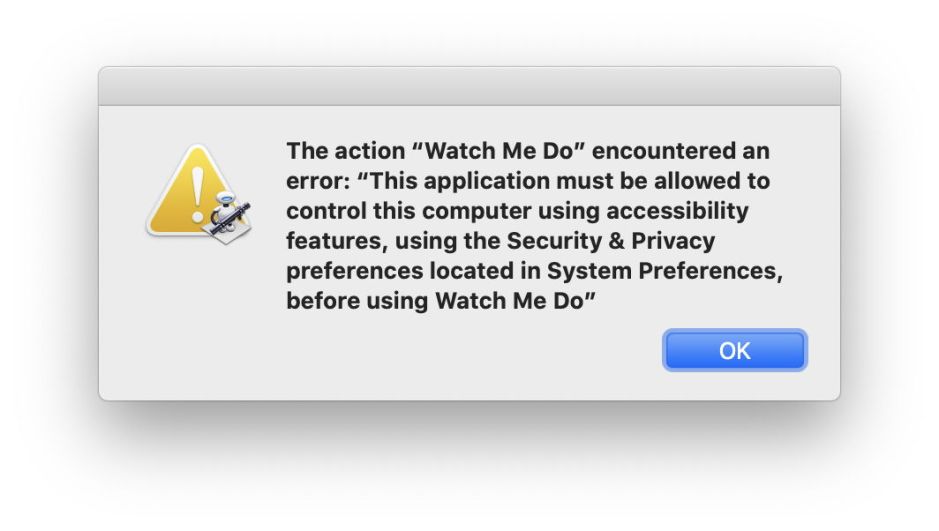The width and height of the screenshot is (939, 531).
Task: Click the dialog's empty title bar
Action: pos(468,86)
